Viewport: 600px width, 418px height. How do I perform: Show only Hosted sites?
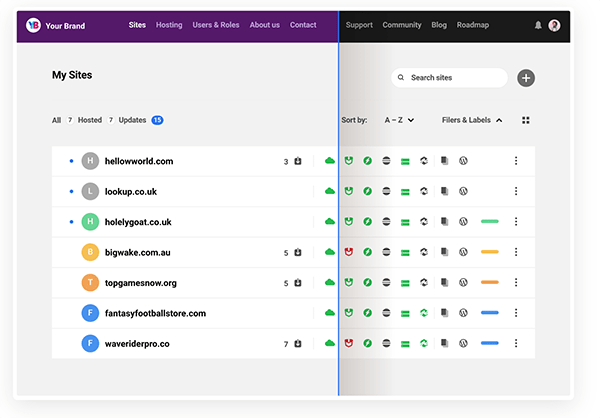coord(90,120)
